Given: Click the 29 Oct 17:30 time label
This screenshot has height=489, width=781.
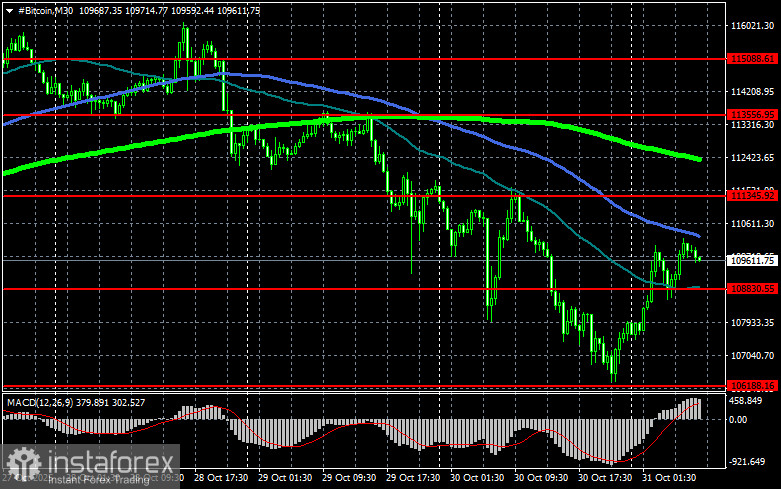Looking at the screenshot, I should tap(413, 477).
